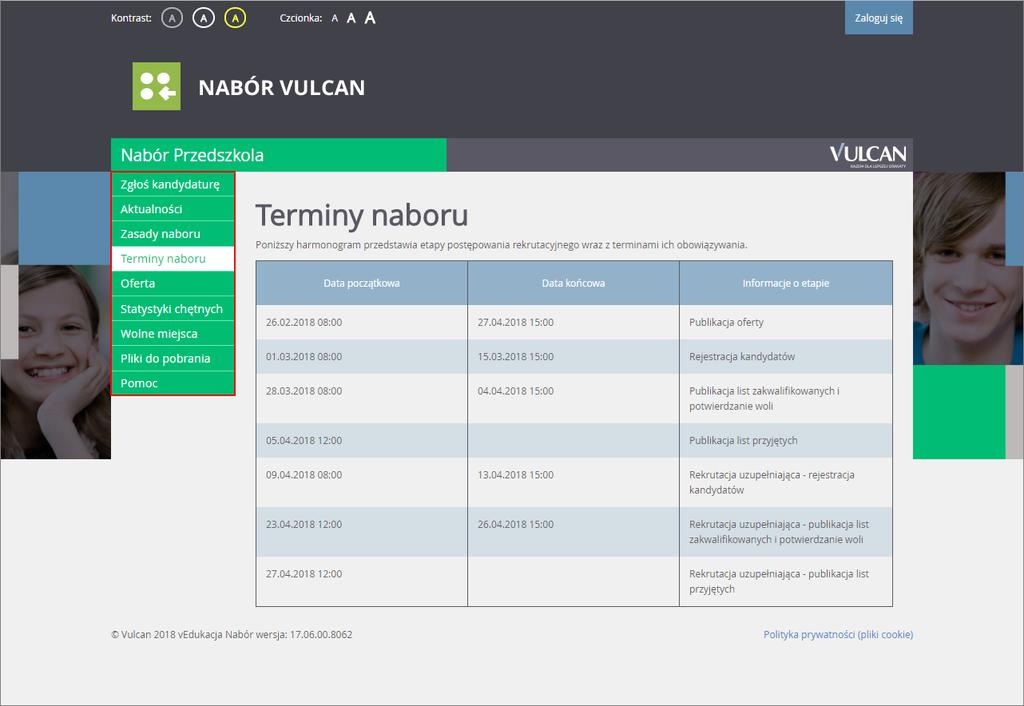
Task: Select the white high-contrast icon
Action: 203,18
